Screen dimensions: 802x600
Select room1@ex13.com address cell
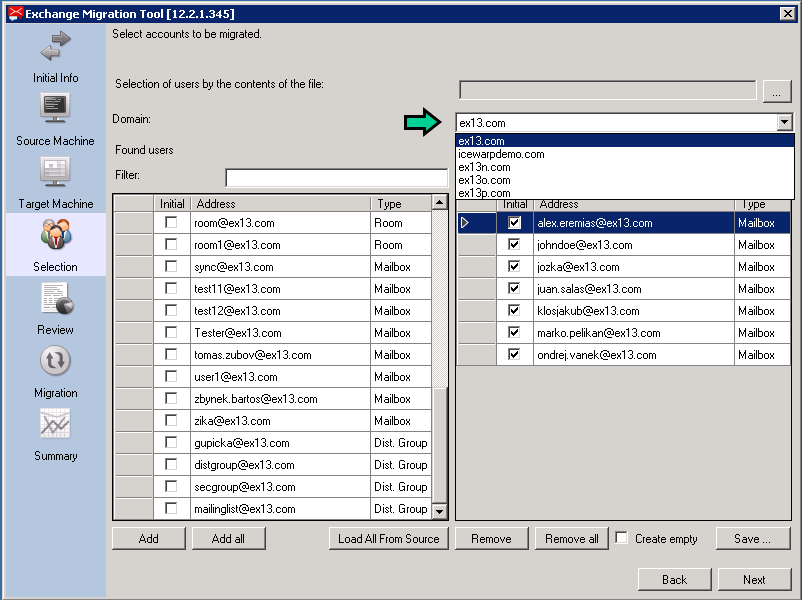pos(280,245)
